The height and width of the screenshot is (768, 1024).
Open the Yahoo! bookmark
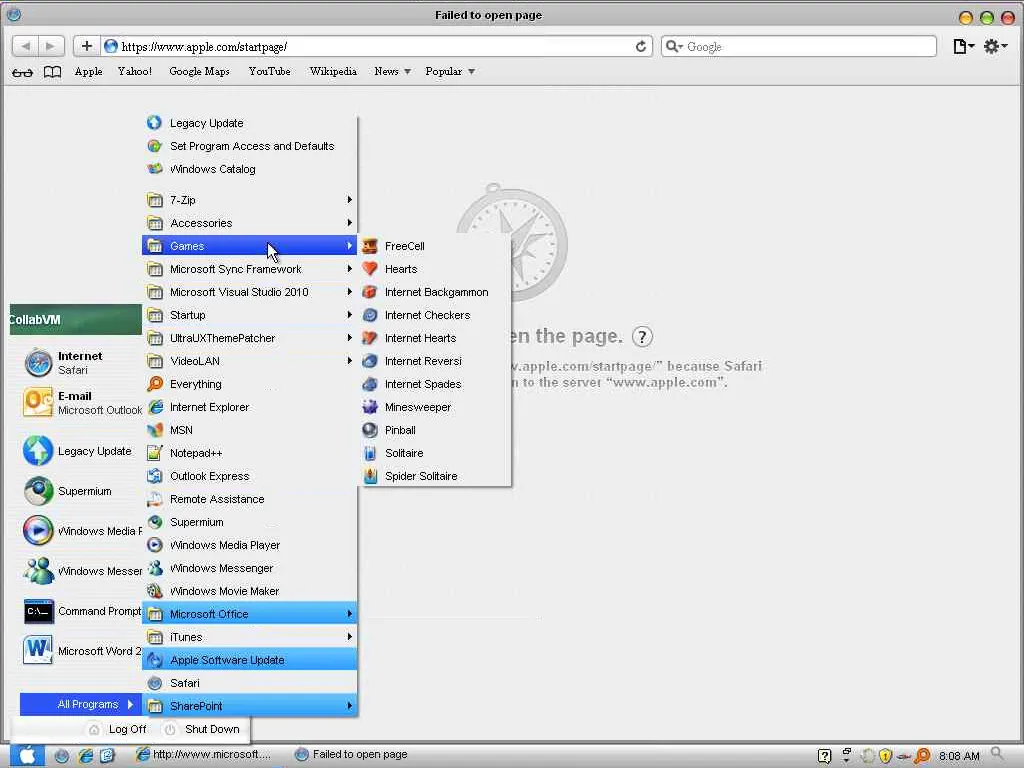click(135, 71)
